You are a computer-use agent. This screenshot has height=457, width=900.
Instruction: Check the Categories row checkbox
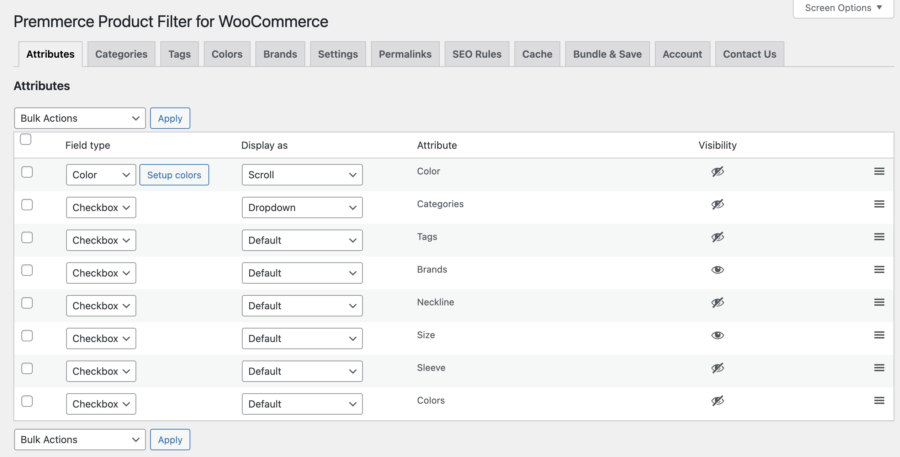(27, 205)
